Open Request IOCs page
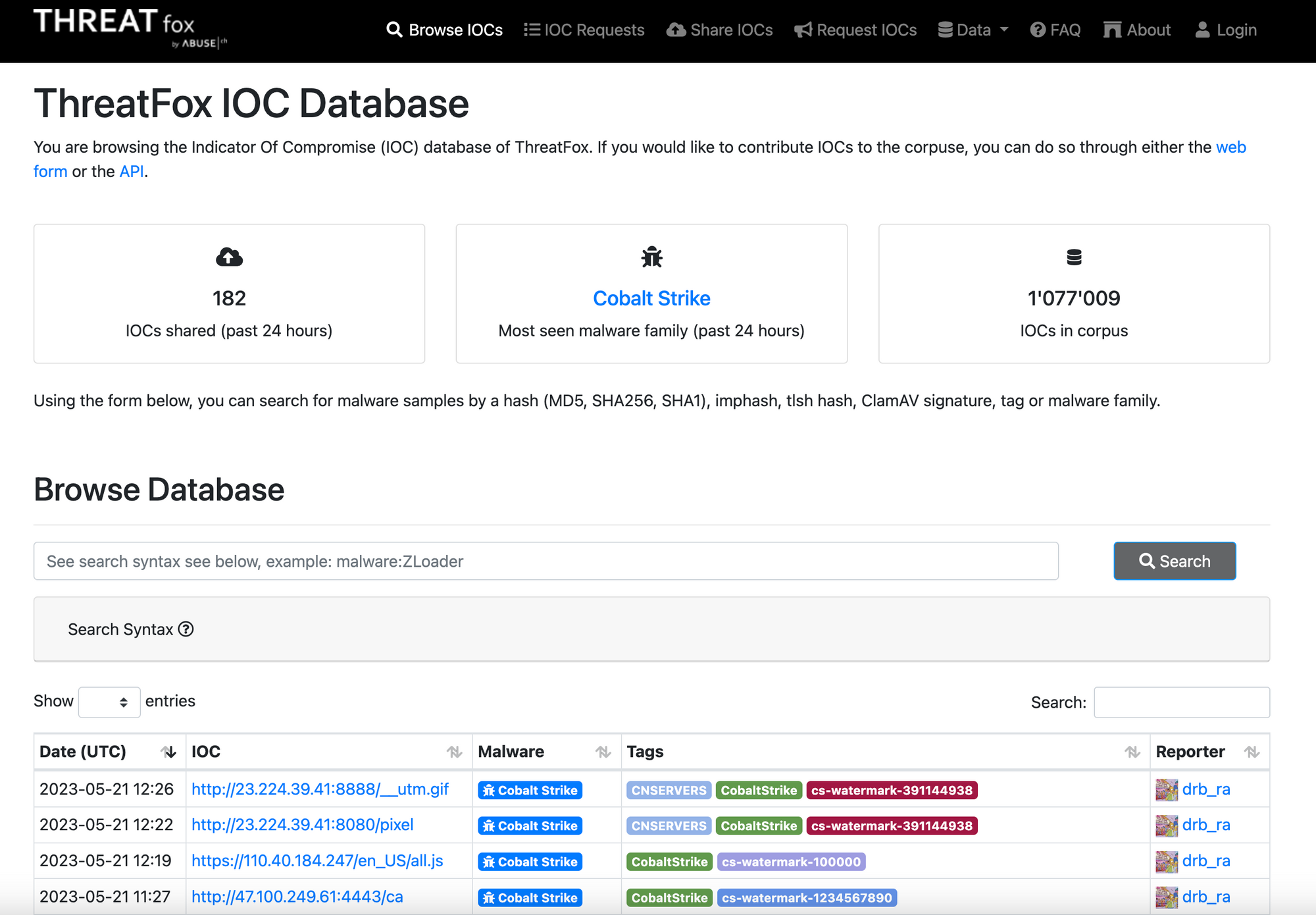1316x915 pixels. pyautogui.click(x=855, y=30)
